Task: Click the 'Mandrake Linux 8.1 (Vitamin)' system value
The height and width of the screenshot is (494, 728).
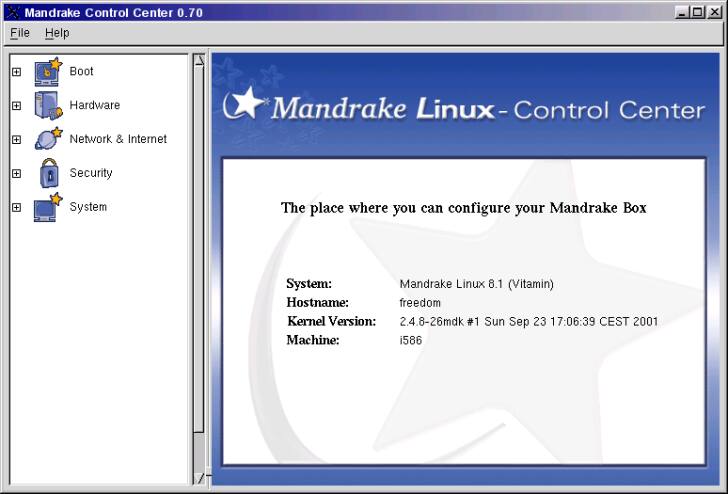Action: click(476, 284)
